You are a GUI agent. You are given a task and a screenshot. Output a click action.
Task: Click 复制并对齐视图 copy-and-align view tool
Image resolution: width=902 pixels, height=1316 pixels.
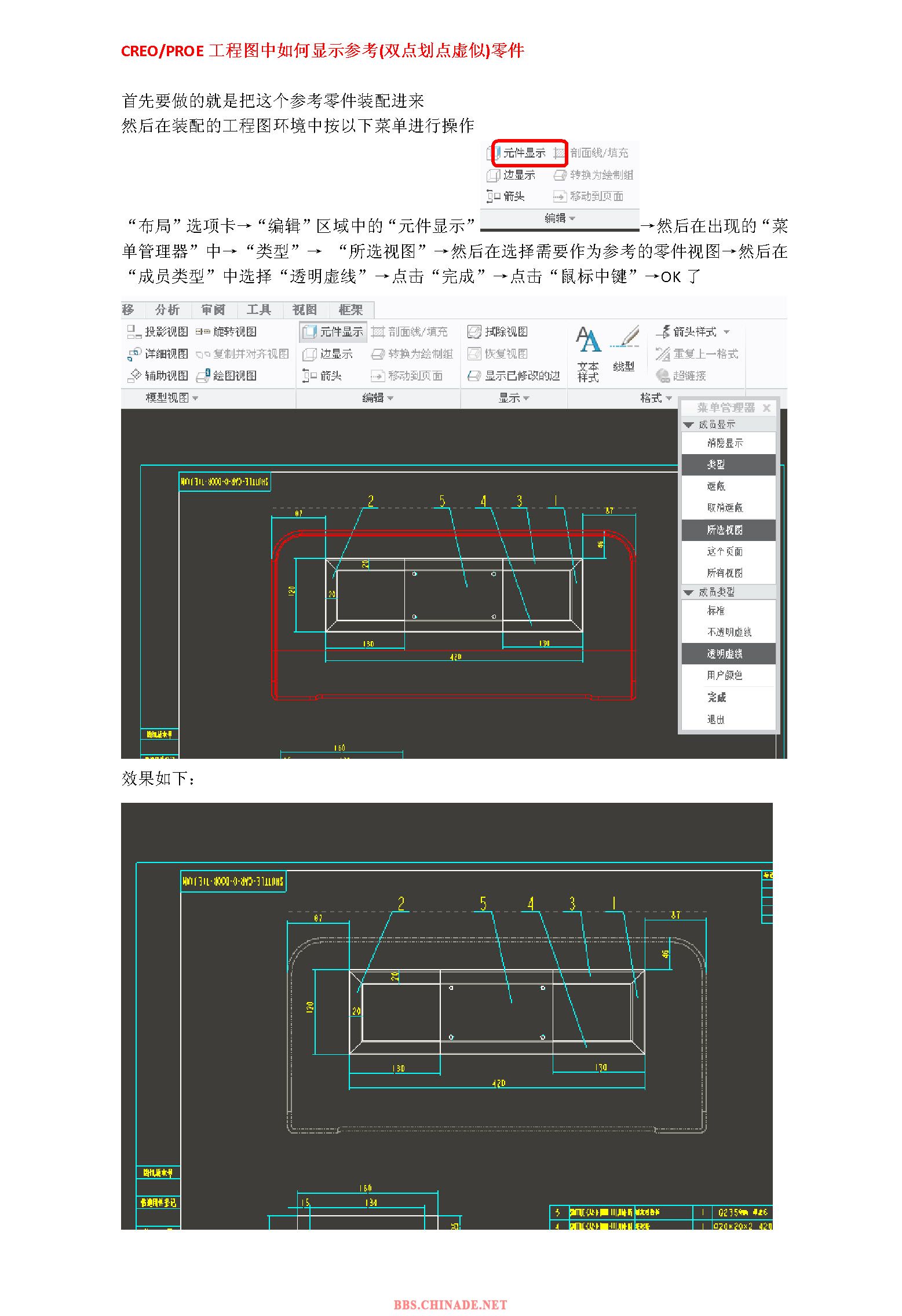(242, 354)
